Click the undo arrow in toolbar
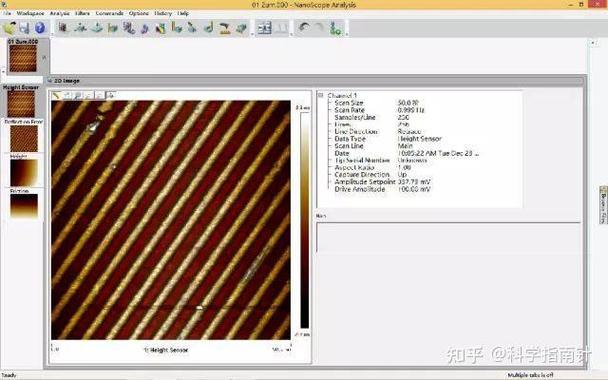The image size is (608, 380). [x=304, y=28]
